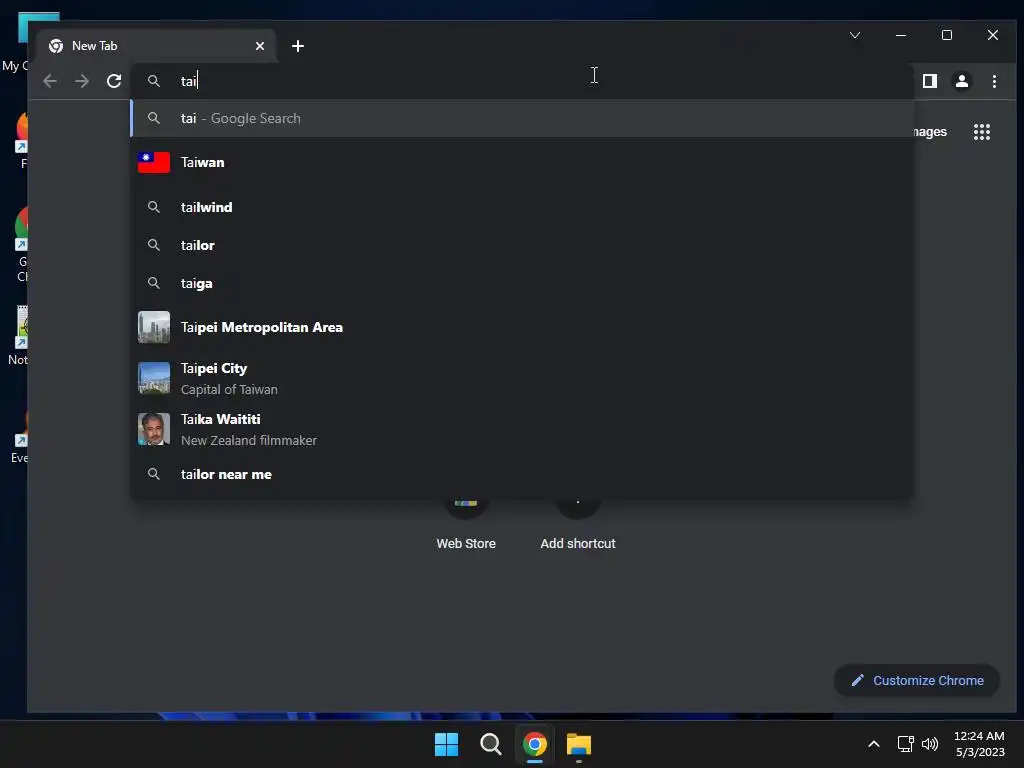The image size is (1024, 768).
Task: Select Taipei City suggestion
Action: pos(522,378)
